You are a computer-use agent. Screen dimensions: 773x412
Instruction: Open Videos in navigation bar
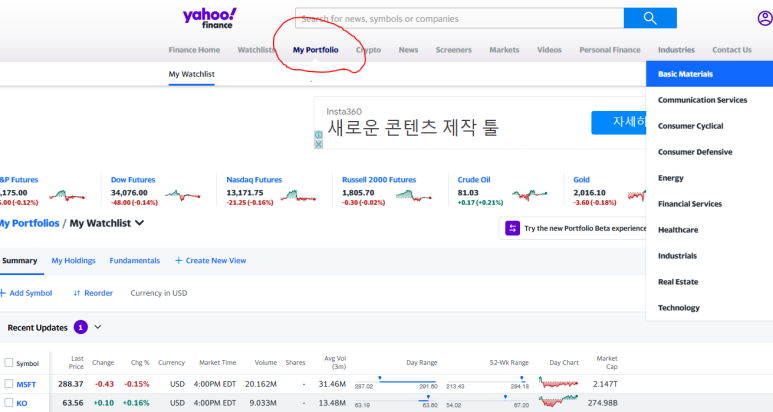pyautogui.click(x=549, y=50)
